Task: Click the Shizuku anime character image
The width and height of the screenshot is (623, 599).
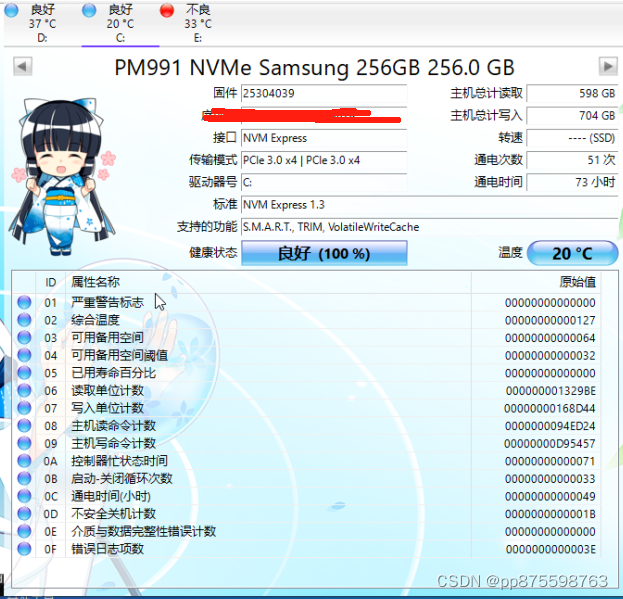Action: pyautogui.click(x=63, y=177)
